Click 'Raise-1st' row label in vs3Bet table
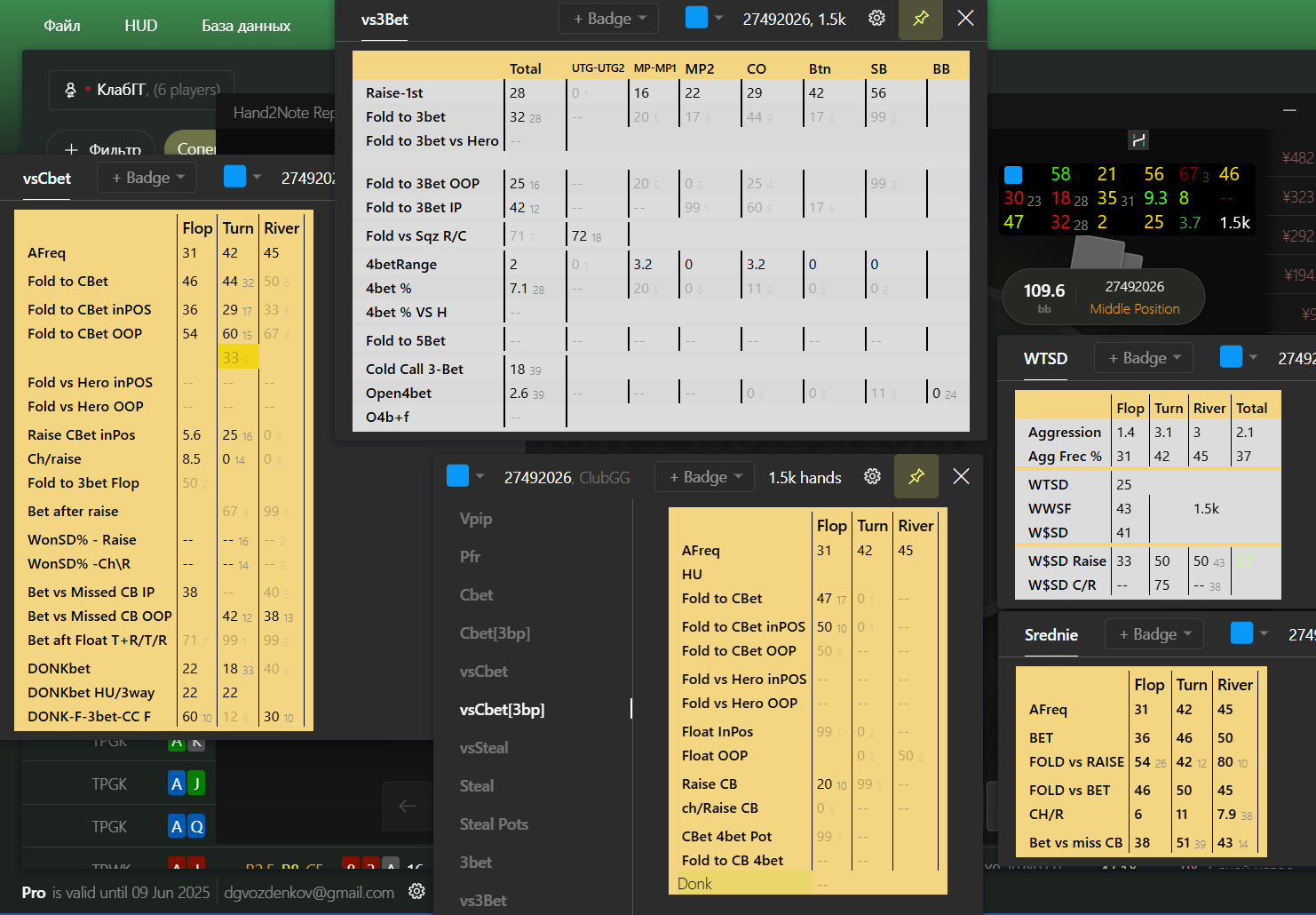Viewport: 1316px width, 915px height. (394, 92)
